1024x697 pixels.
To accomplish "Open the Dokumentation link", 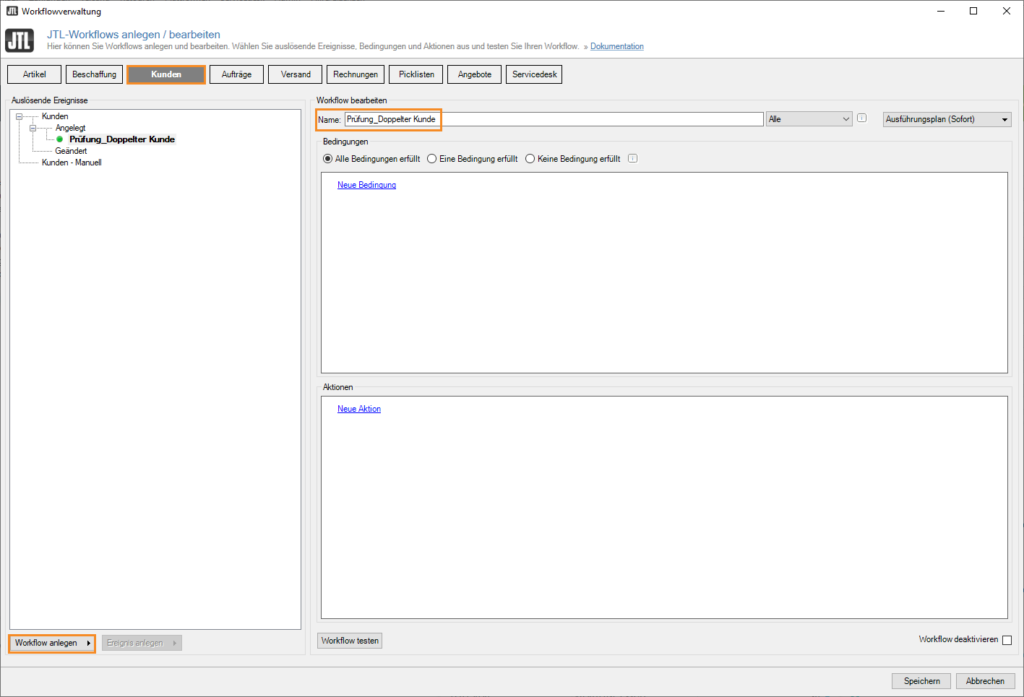I will pos(616,45).
